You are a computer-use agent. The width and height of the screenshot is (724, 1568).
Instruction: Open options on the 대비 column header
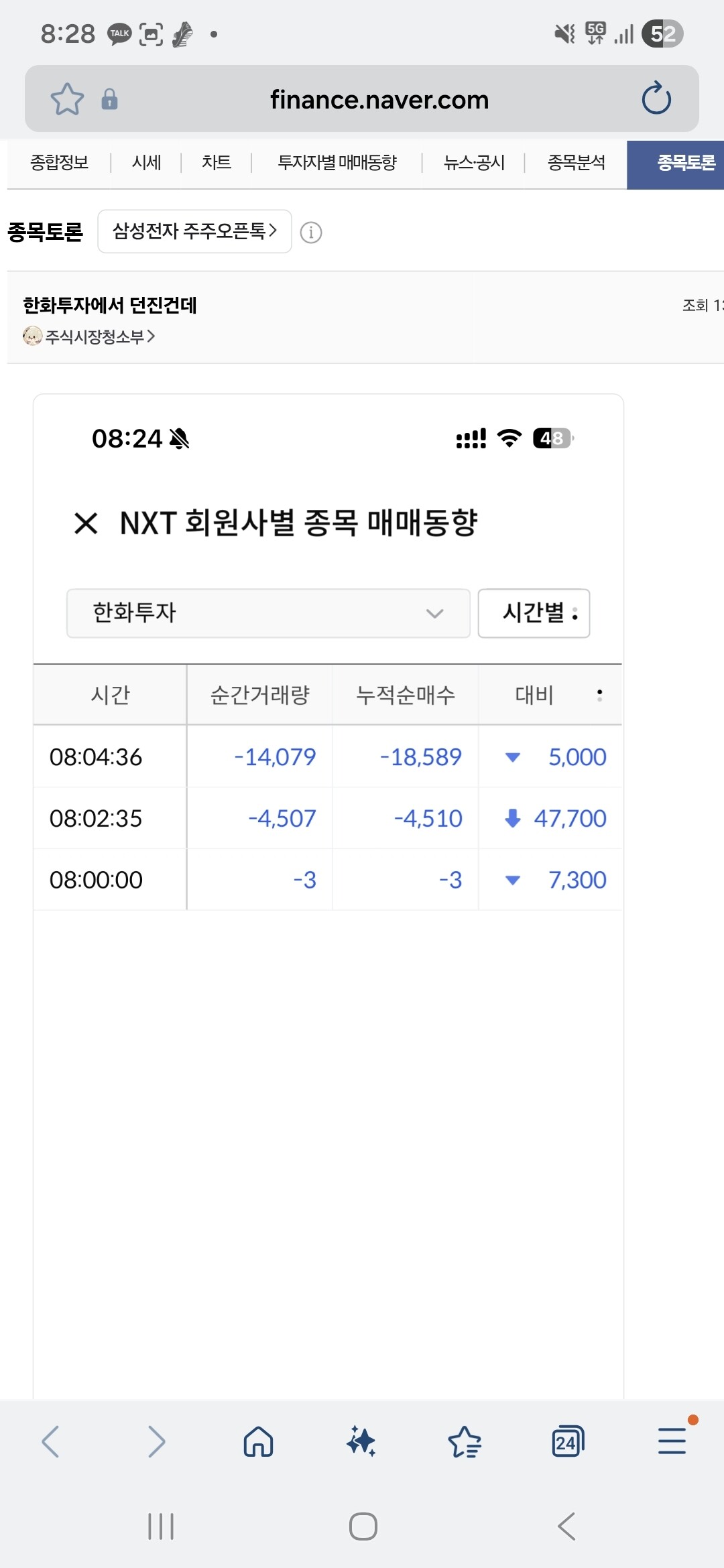coord(599,695)
